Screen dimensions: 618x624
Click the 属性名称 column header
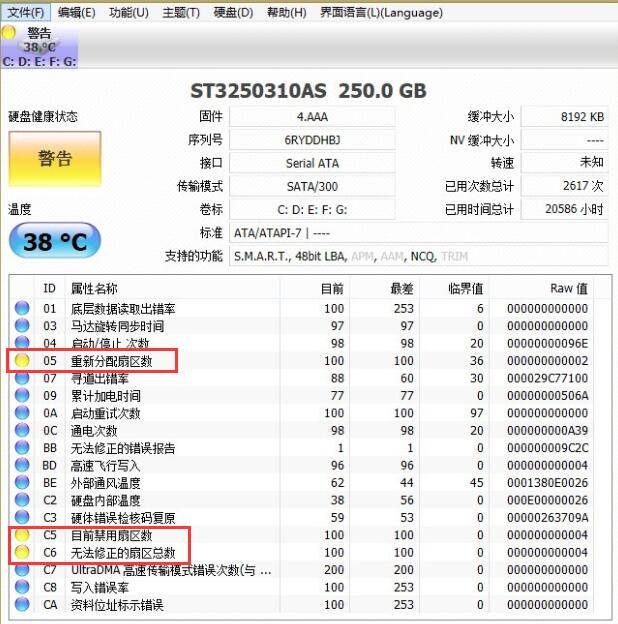coord(99,288)
